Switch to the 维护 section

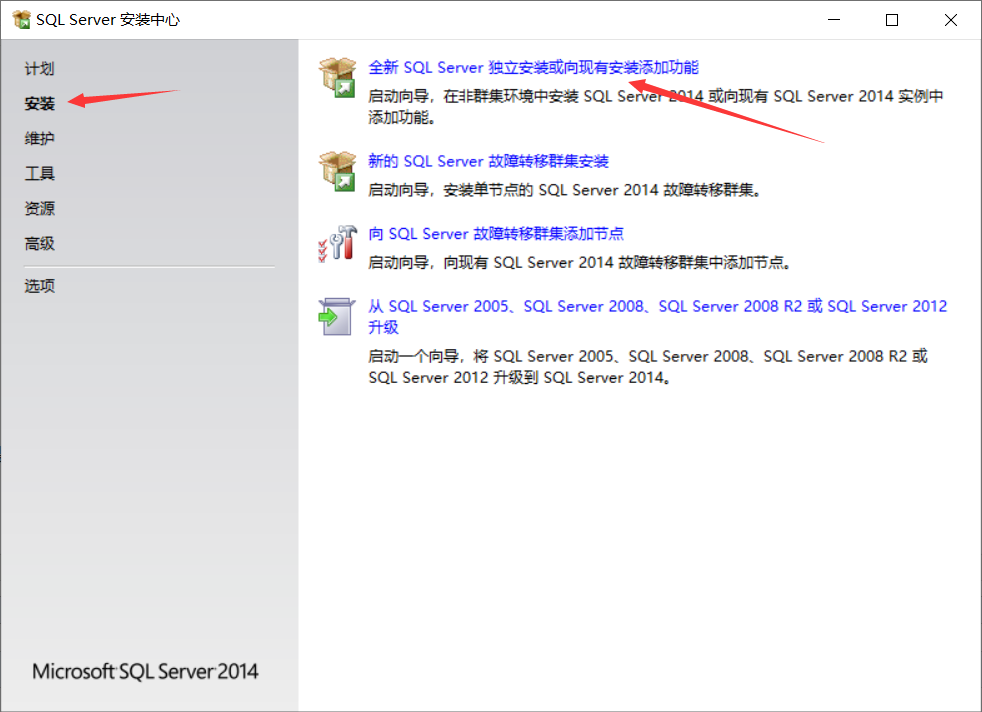[39, 138]
